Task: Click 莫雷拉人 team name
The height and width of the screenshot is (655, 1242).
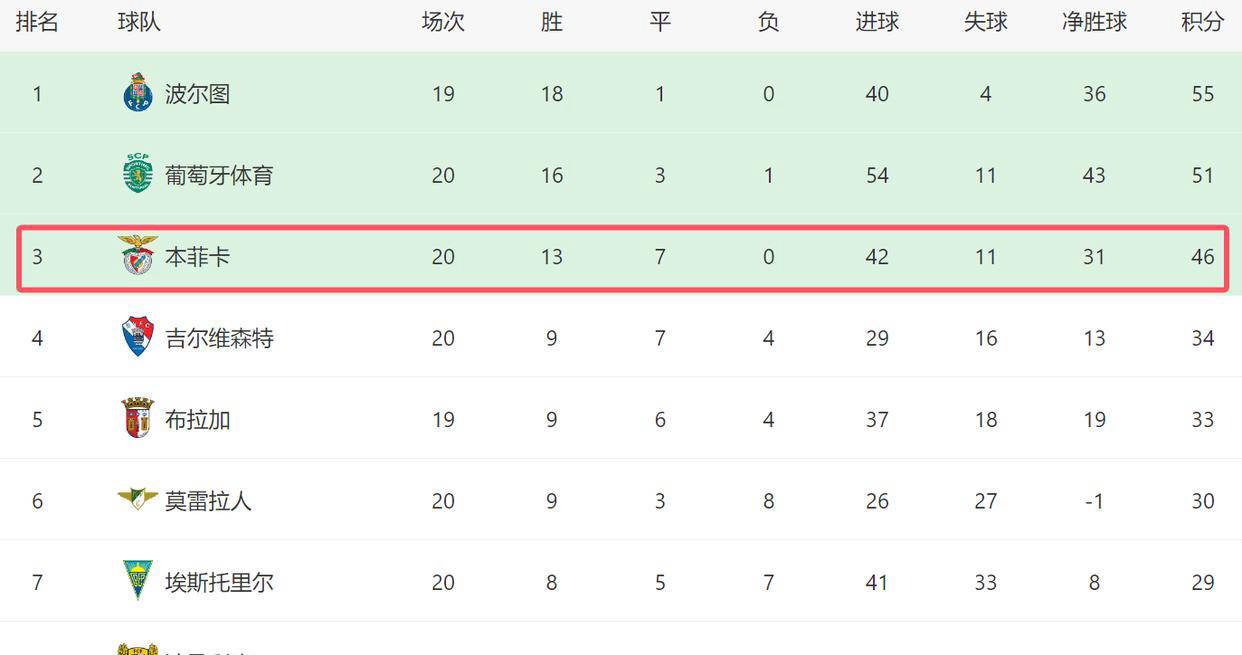Action: [208, 500]
